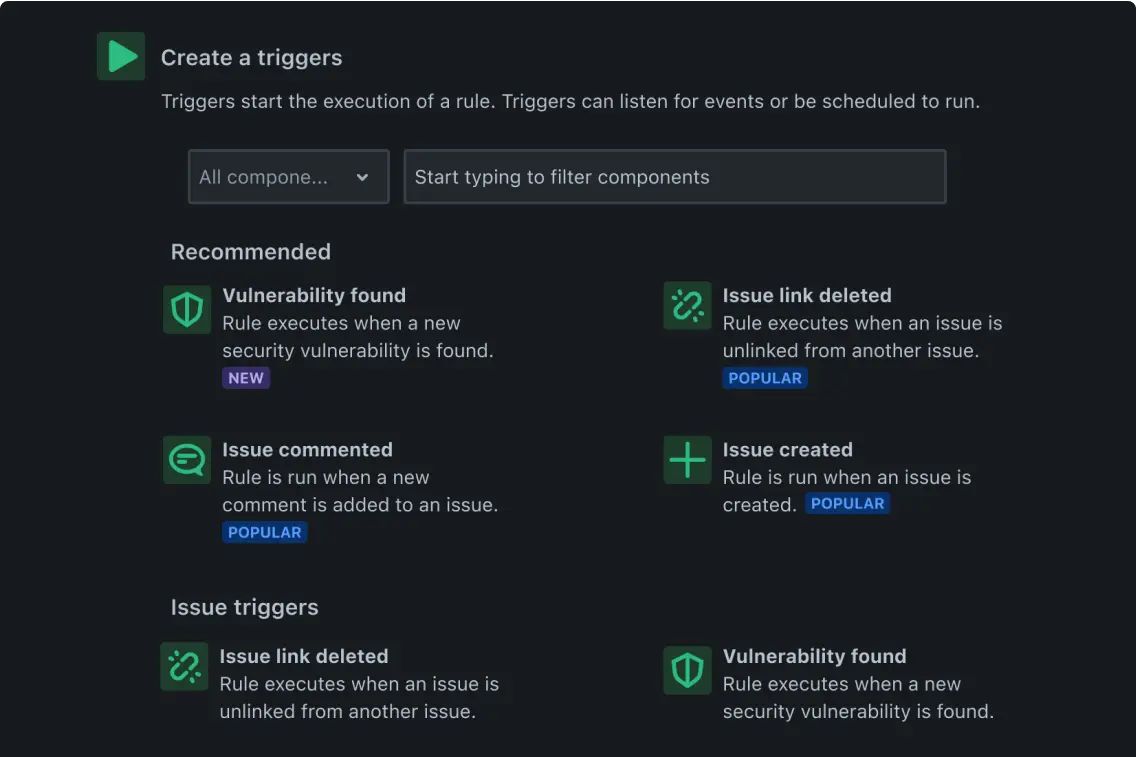
Task: Click the broken link icon under Issue triggers
Action: 184,666
